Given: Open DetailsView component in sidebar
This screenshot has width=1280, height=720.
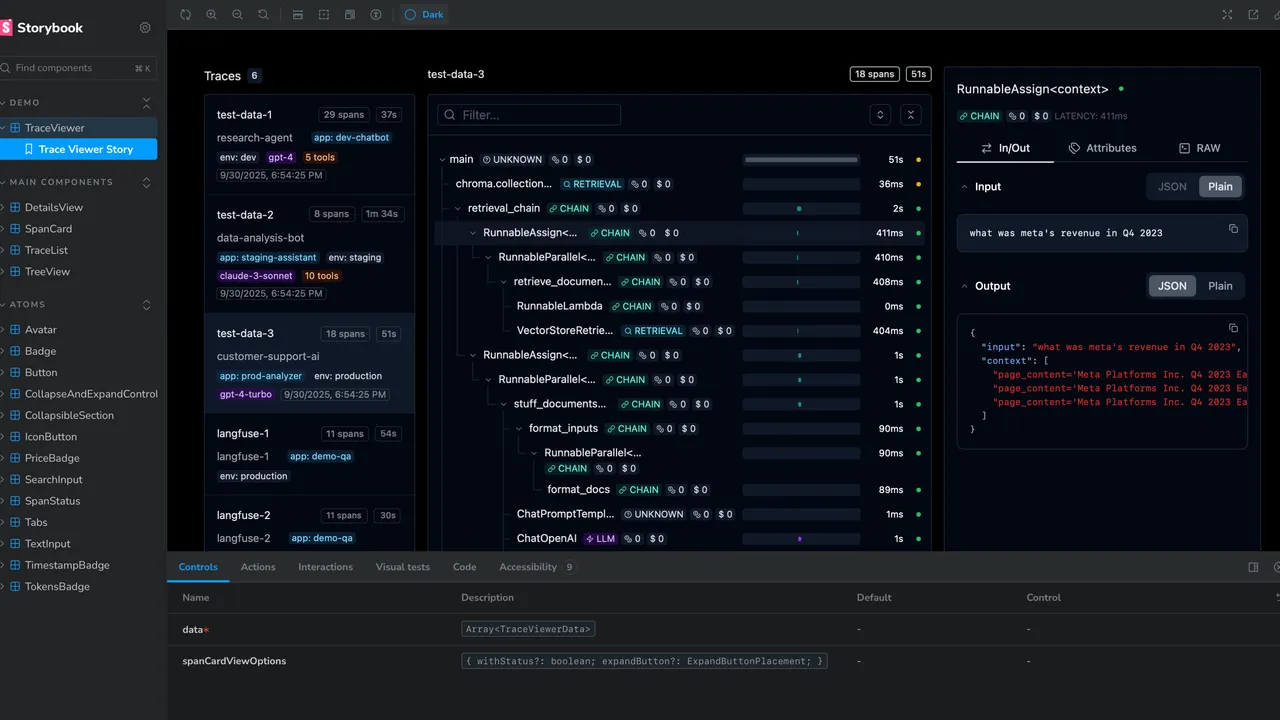Looking at the screenshot, I should click(x=54, y=207).
